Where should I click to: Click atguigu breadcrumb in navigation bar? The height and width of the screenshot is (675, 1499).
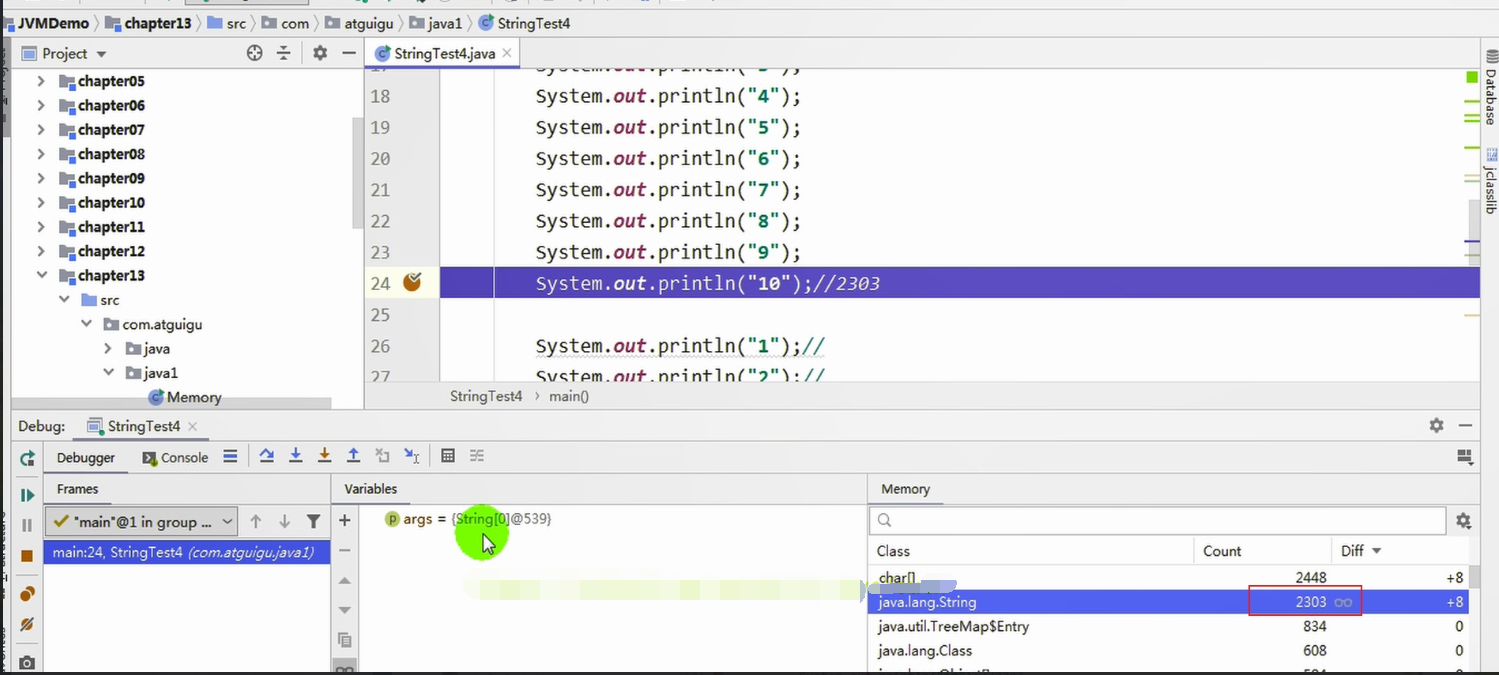point(359,22)
